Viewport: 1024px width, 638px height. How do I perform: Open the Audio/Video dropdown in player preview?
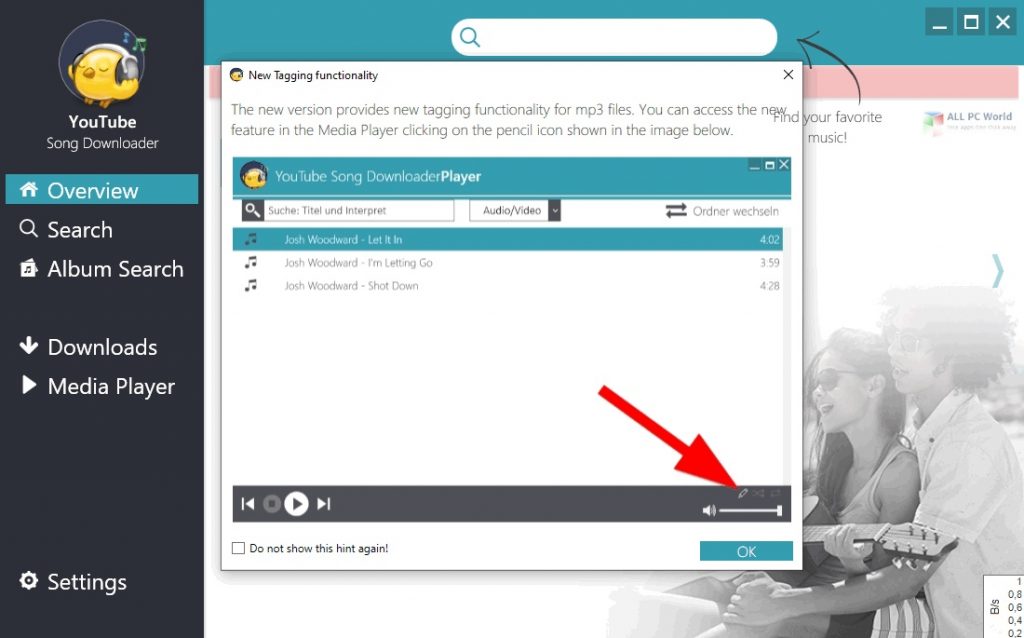click(x=515, y=210)
